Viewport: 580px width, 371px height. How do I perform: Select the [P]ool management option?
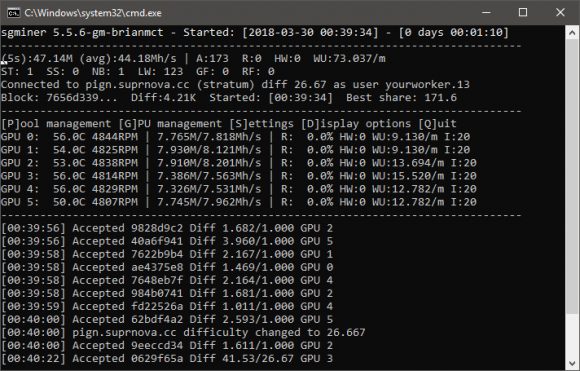tap(56, 124)
